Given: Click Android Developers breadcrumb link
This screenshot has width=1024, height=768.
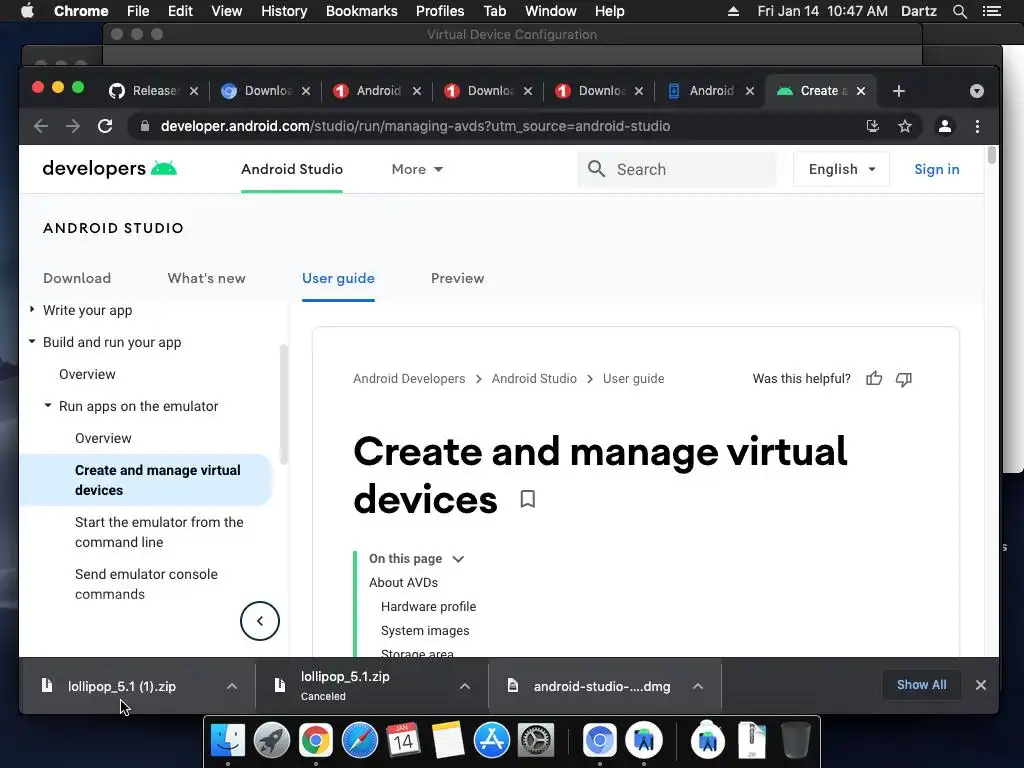Looking at the screenshot, I should pyautogui.click(x=409, y=379).
